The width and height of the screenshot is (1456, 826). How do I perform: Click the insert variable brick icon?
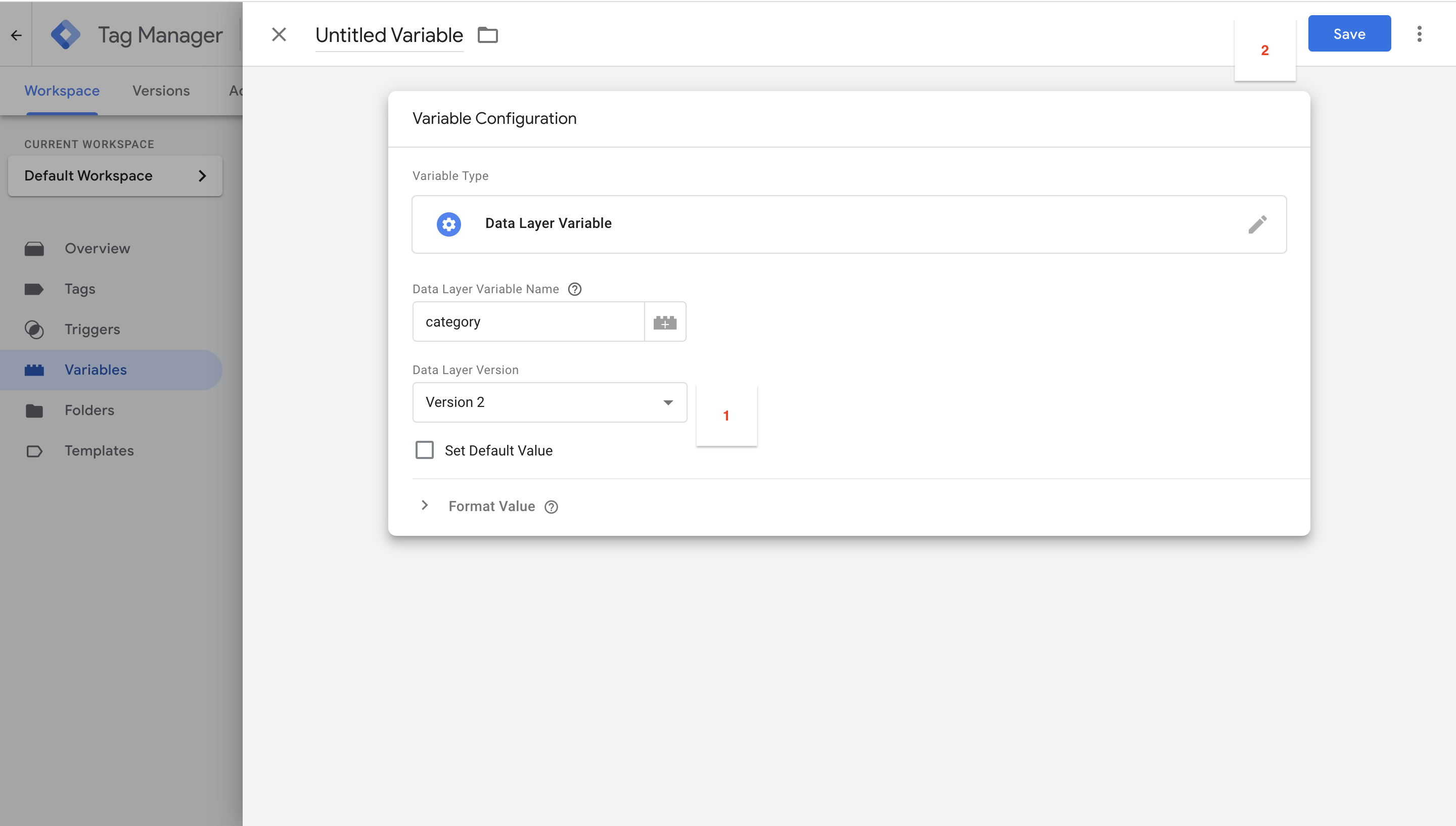[x=665, y=322]
